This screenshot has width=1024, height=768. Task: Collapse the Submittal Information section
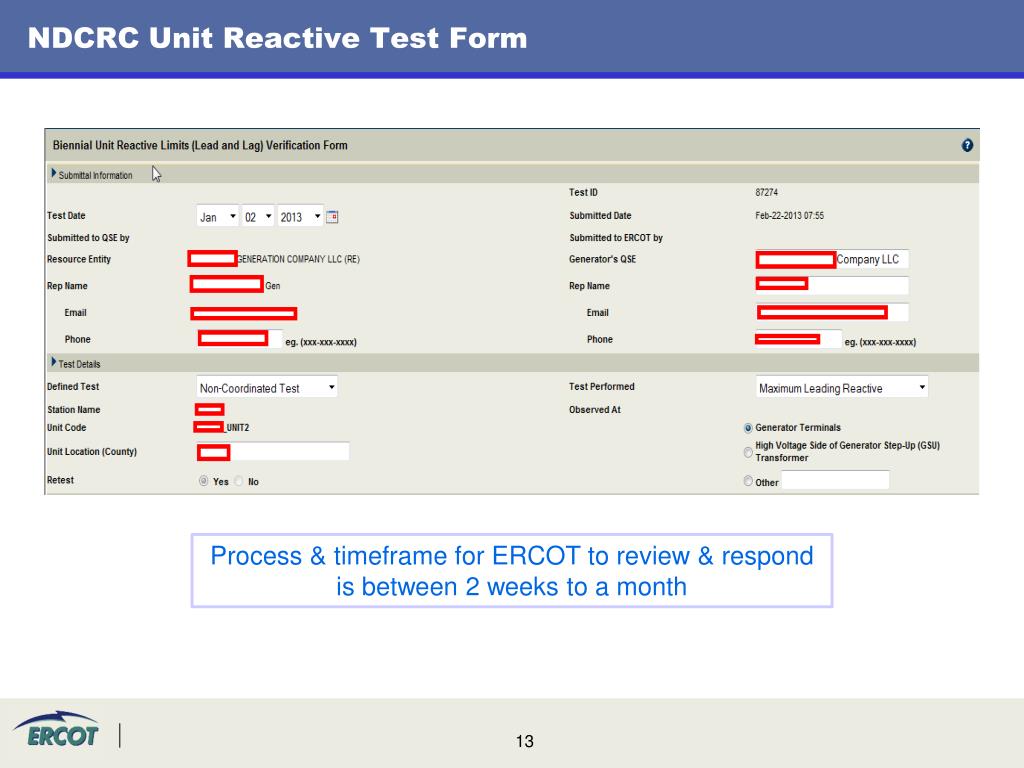pos(54,174)
